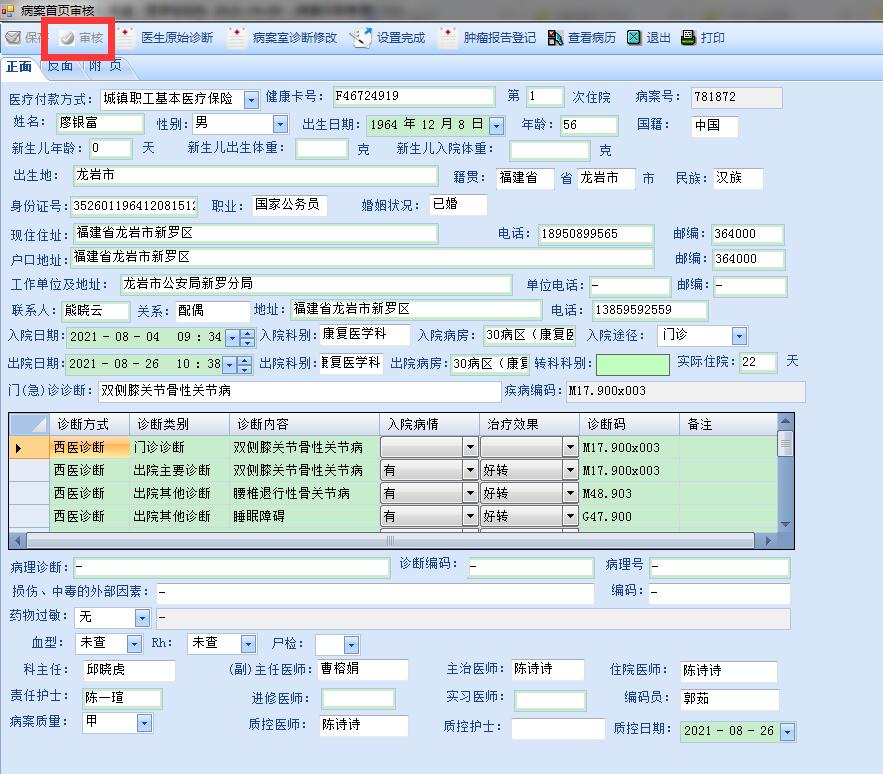Switch to the 附页 tab
This screenshot has width=883, height=774.
(x=105, y=66)
